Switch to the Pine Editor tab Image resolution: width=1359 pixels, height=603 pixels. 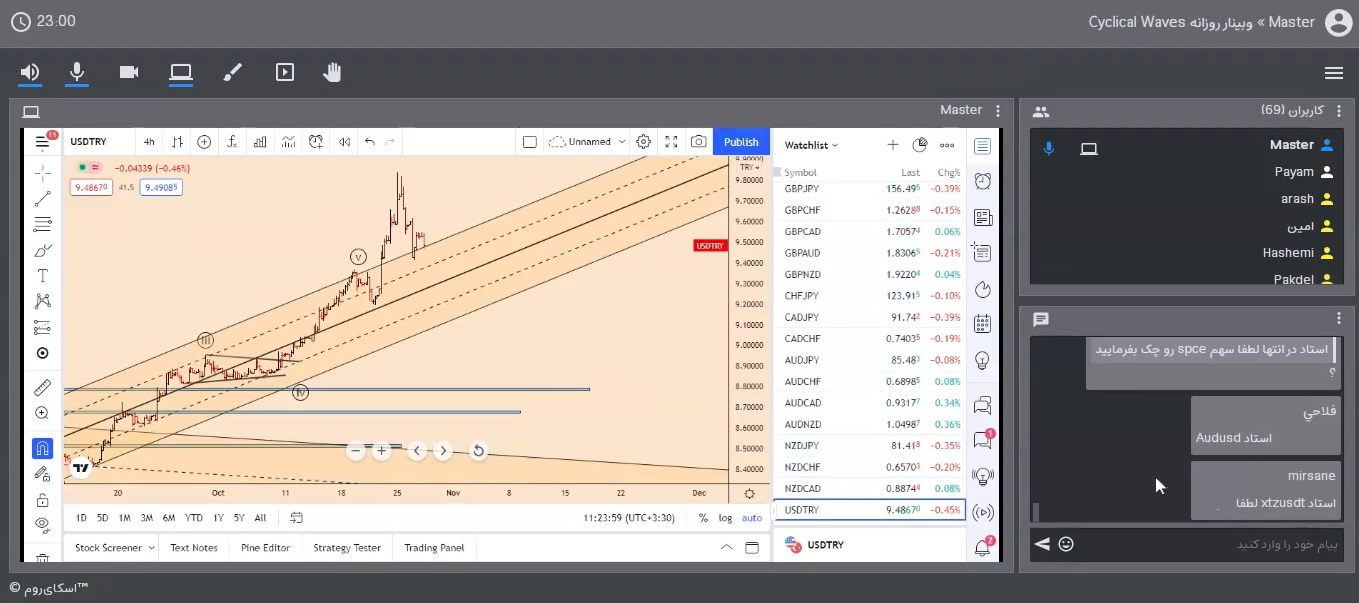coord(265,548)
